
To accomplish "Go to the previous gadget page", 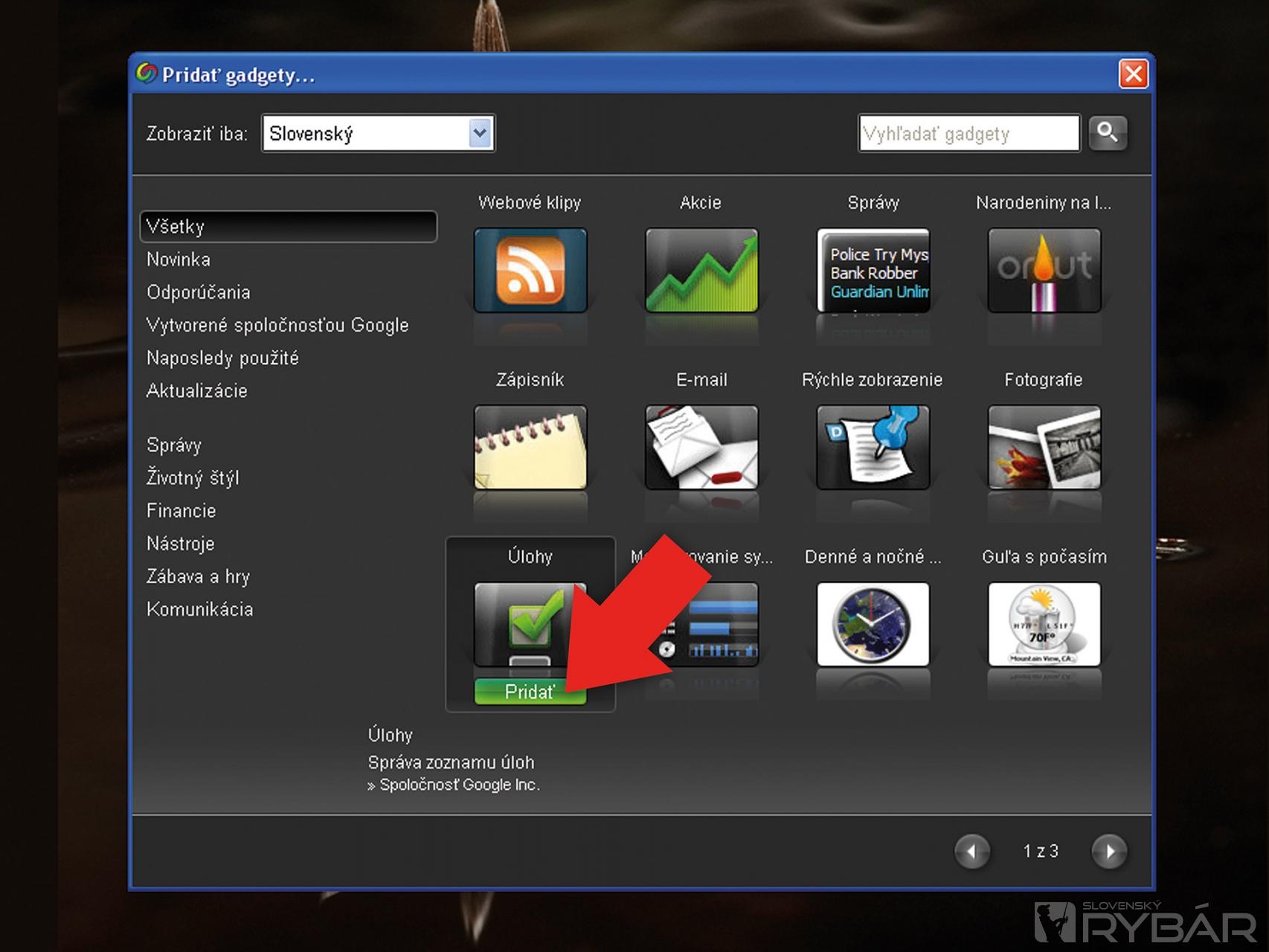I will coord(972,852).
